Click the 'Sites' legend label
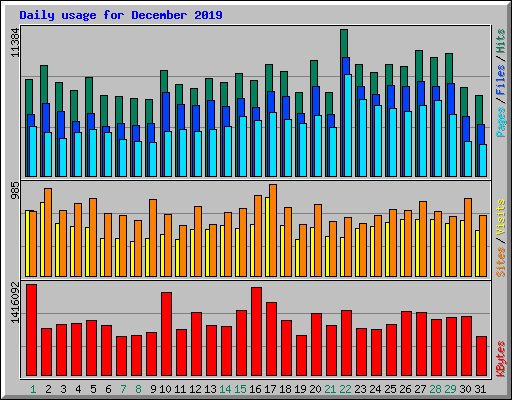The width and height of the screenshot is (512, 400). click(x=501, y=262)
